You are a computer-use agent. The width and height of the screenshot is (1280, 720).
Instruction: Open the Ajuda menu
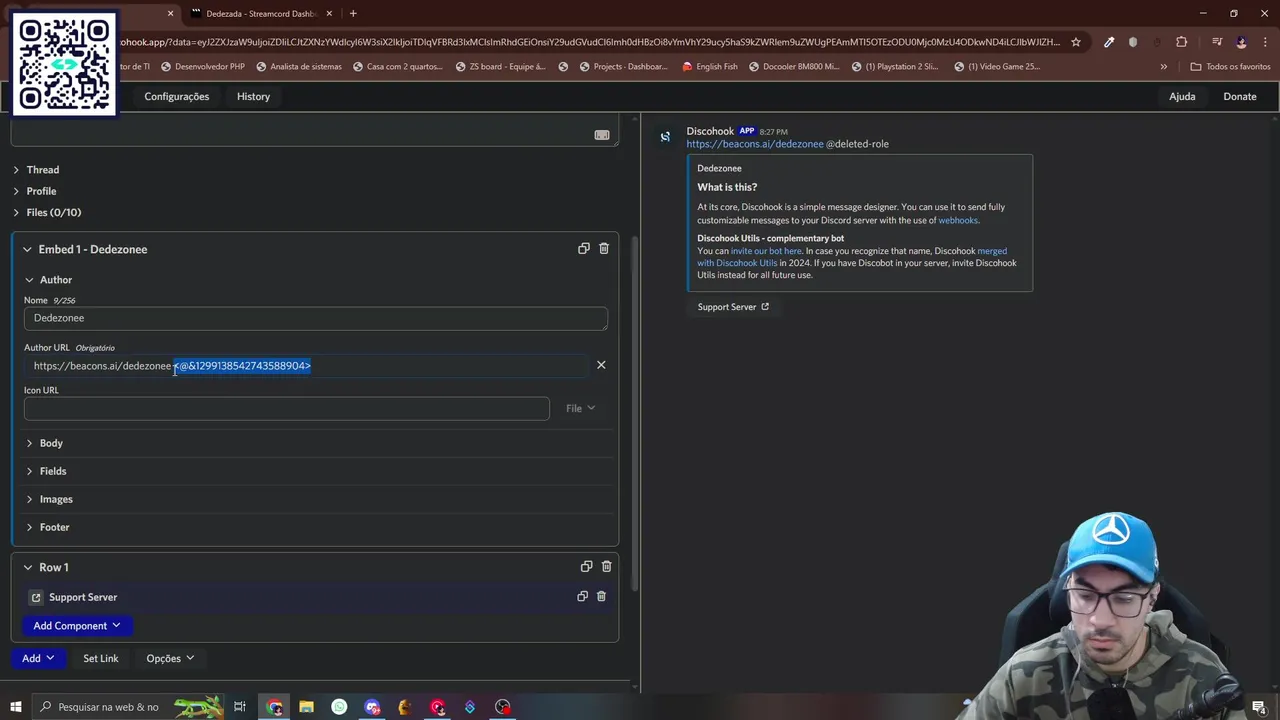(x=1182, y=96)
